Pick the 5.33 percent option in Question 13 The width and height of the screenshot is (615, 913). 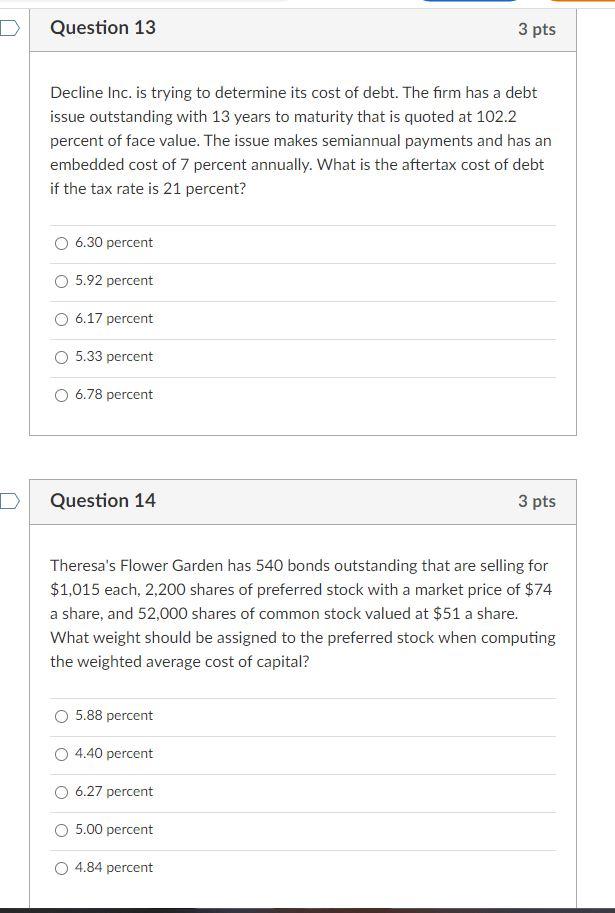59,356
